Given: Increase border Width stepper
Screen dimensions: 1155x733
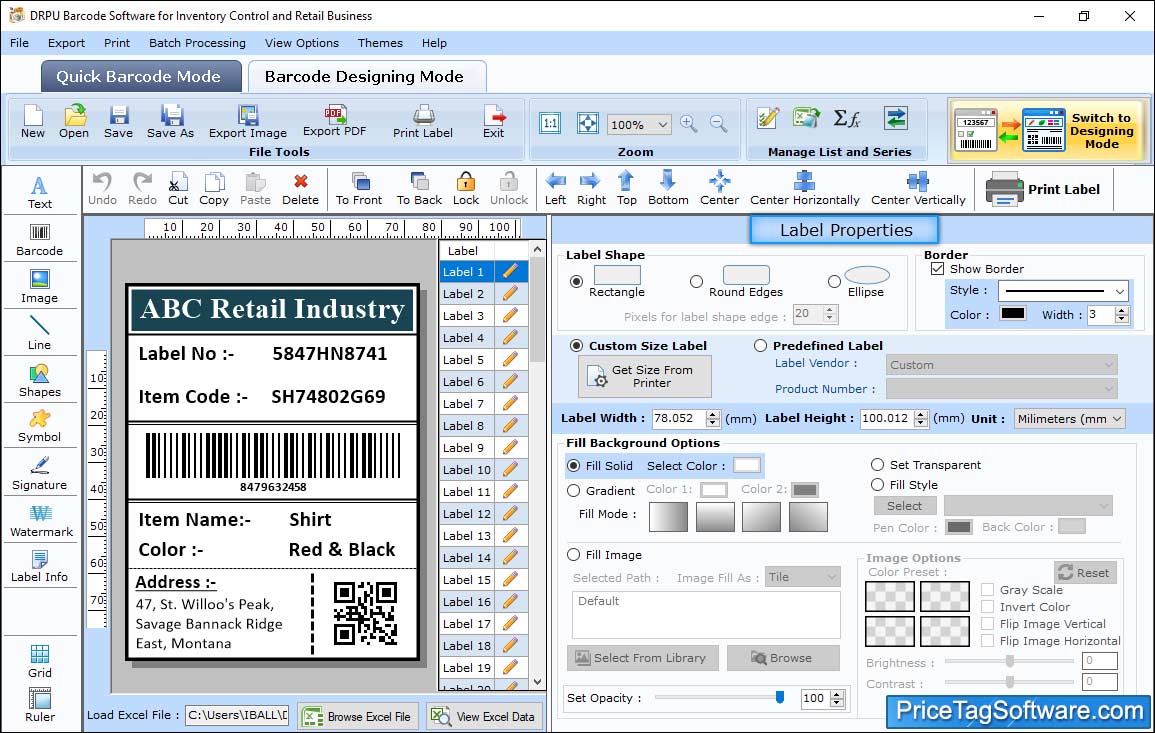Looking at the screenshot, I should tap(1122, 311).
